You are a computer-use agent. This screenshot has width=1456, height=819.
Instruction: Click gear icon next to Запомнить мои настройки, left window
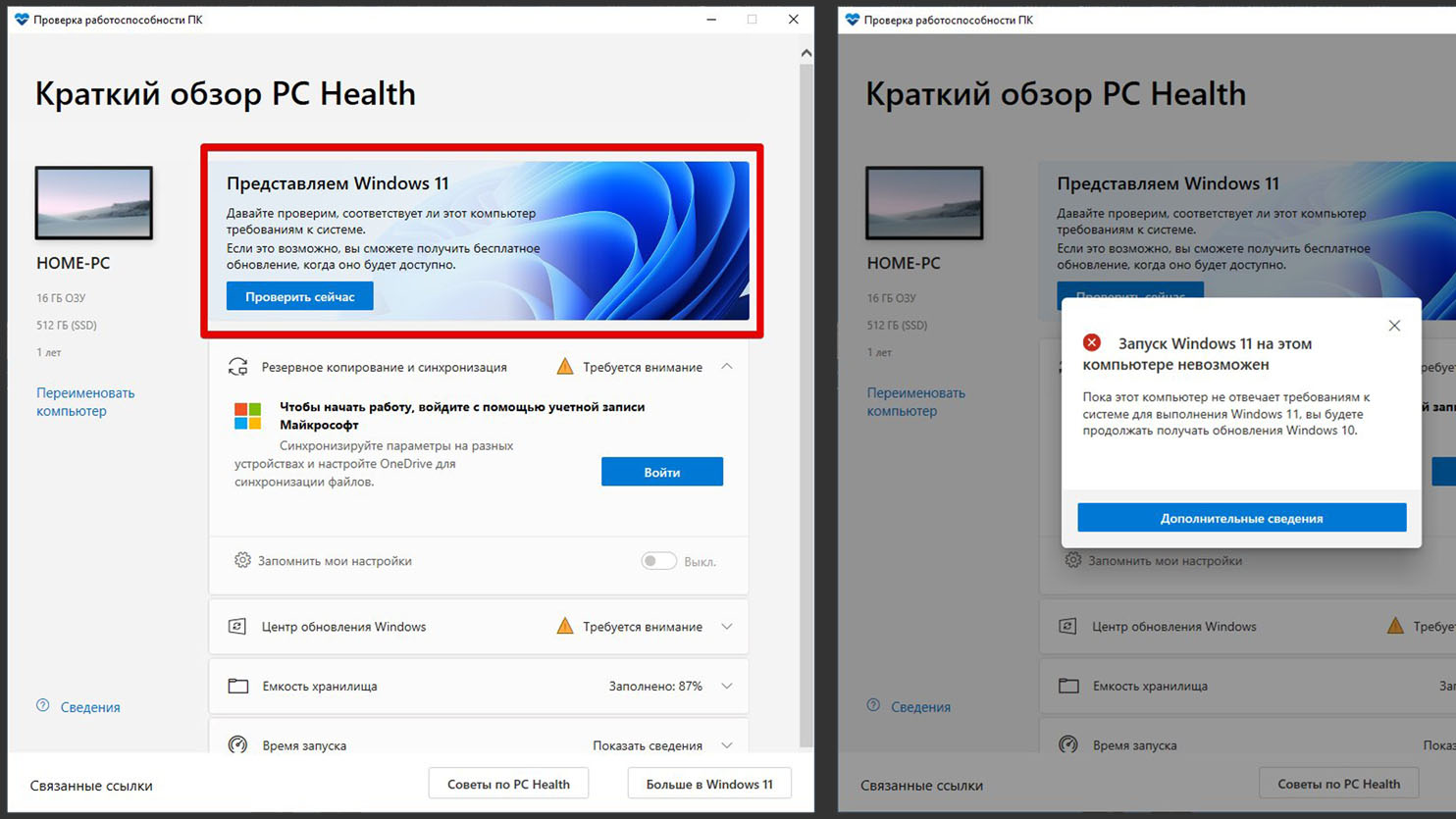242,560
